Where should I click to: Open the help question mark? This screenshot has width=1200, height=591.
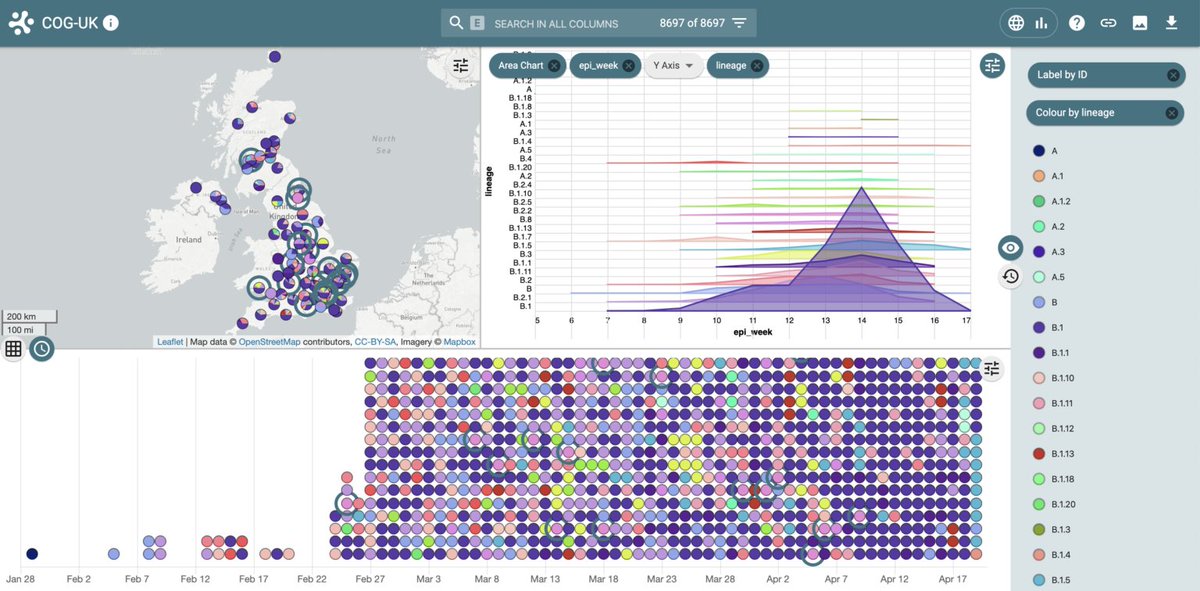[x=1077, y=23]
